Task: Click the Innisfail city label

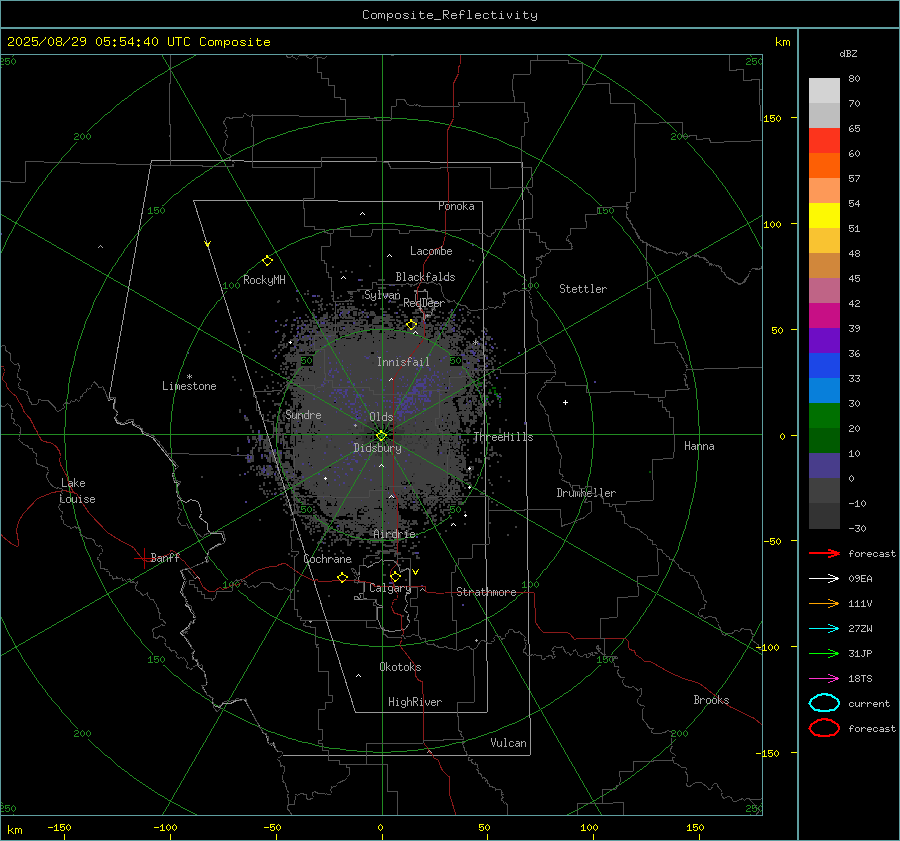Action: coord(403,362)
